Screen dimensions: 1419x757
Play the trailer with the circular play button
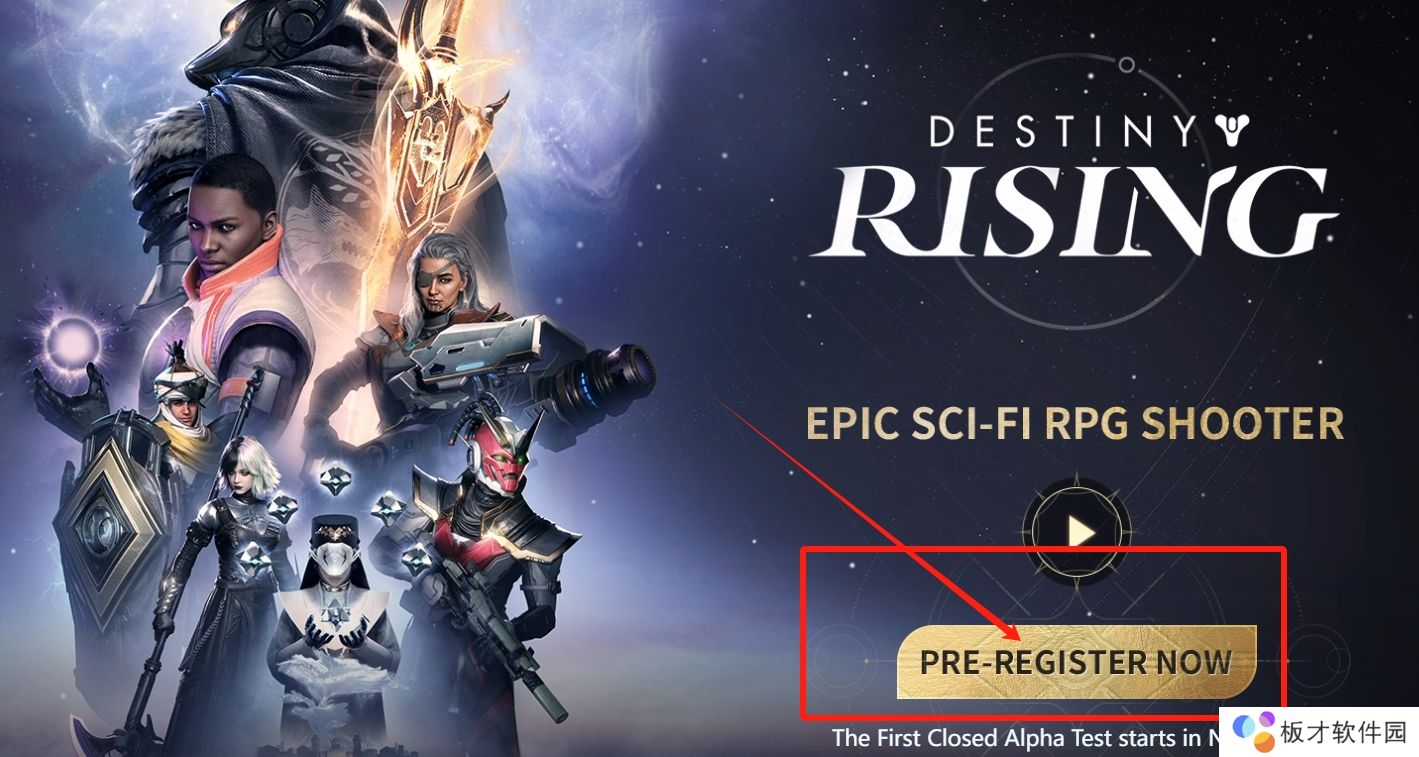[1078, 532]
